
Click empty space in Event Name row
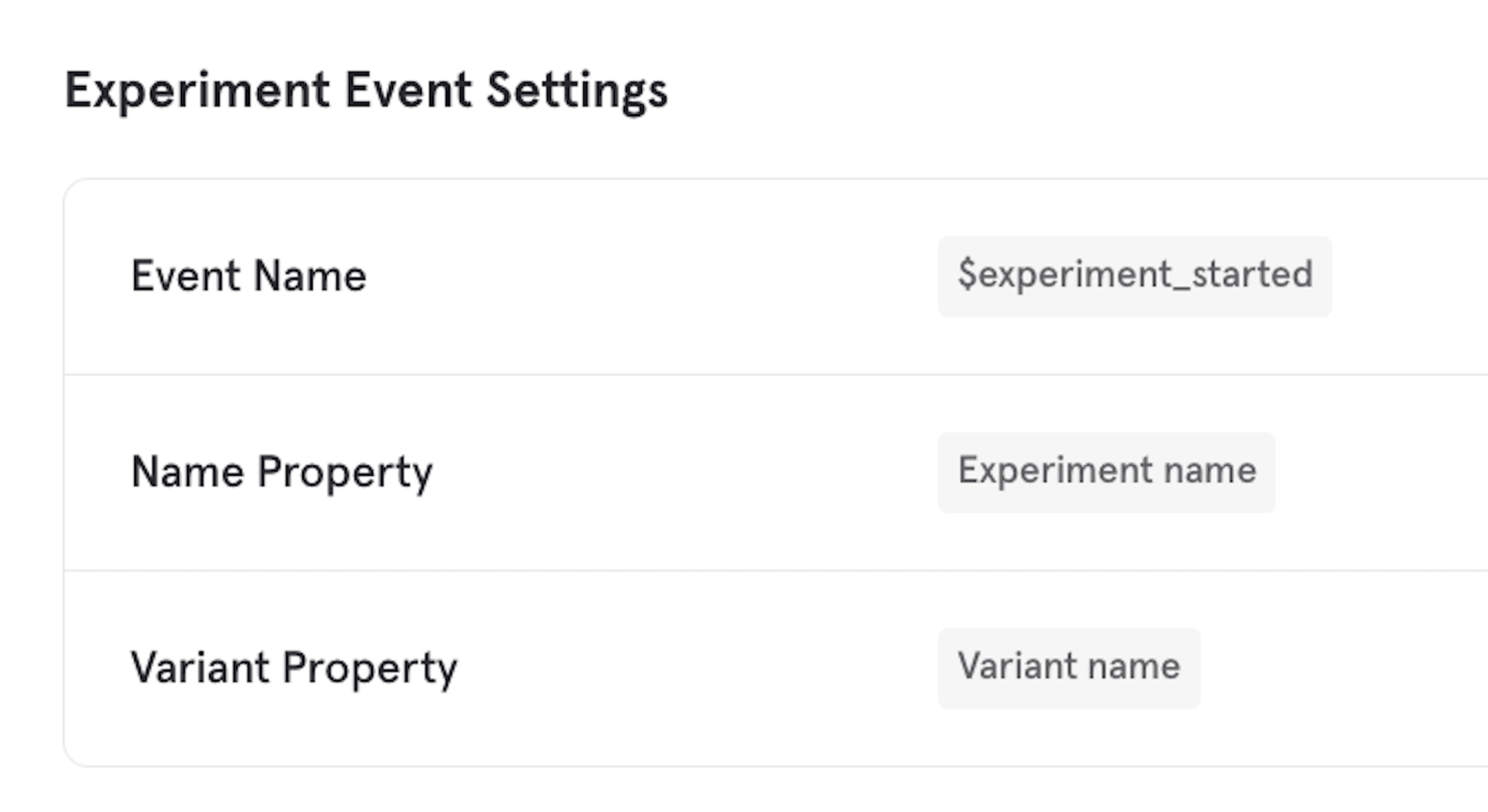646,278
